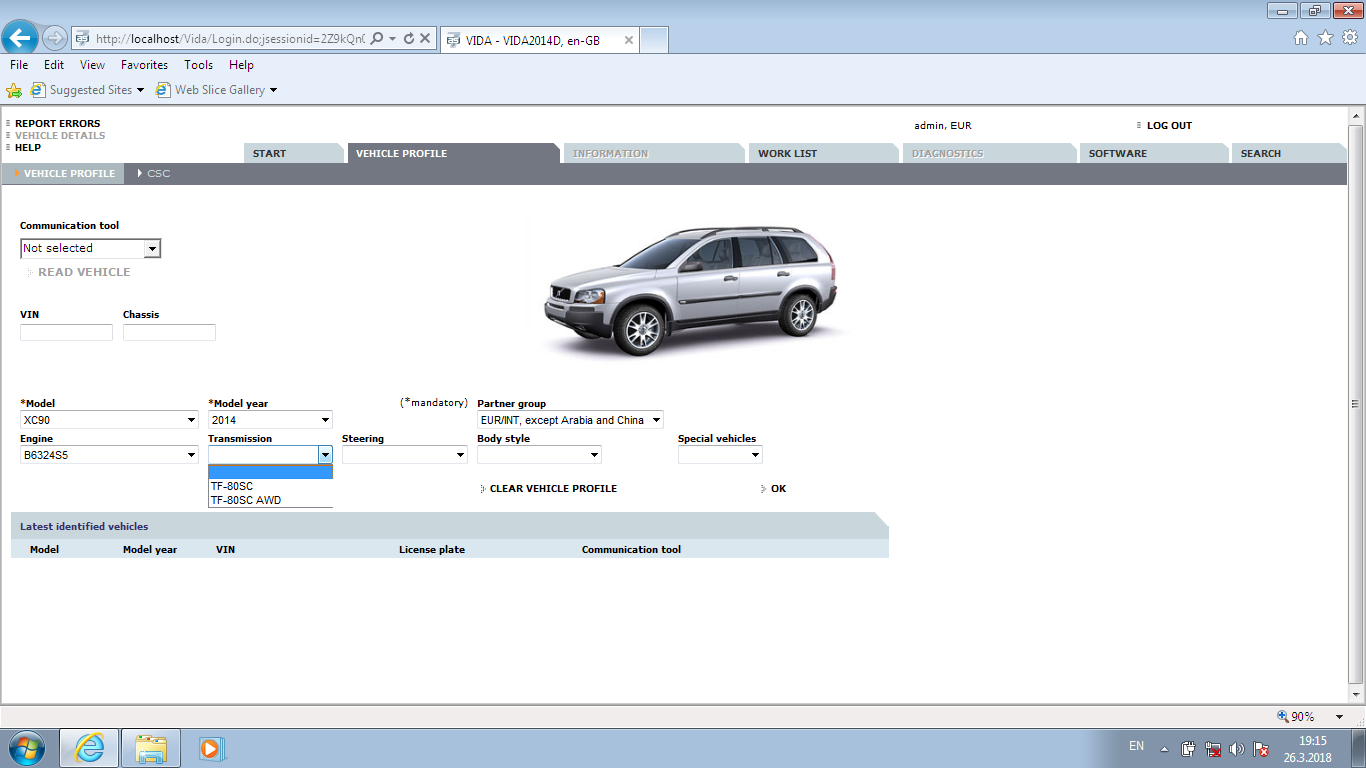The image size is (1366, 768).
Task: Collapse the Transmission dropdown arrow
Action: pyautogui.click(x=324, y=455)
